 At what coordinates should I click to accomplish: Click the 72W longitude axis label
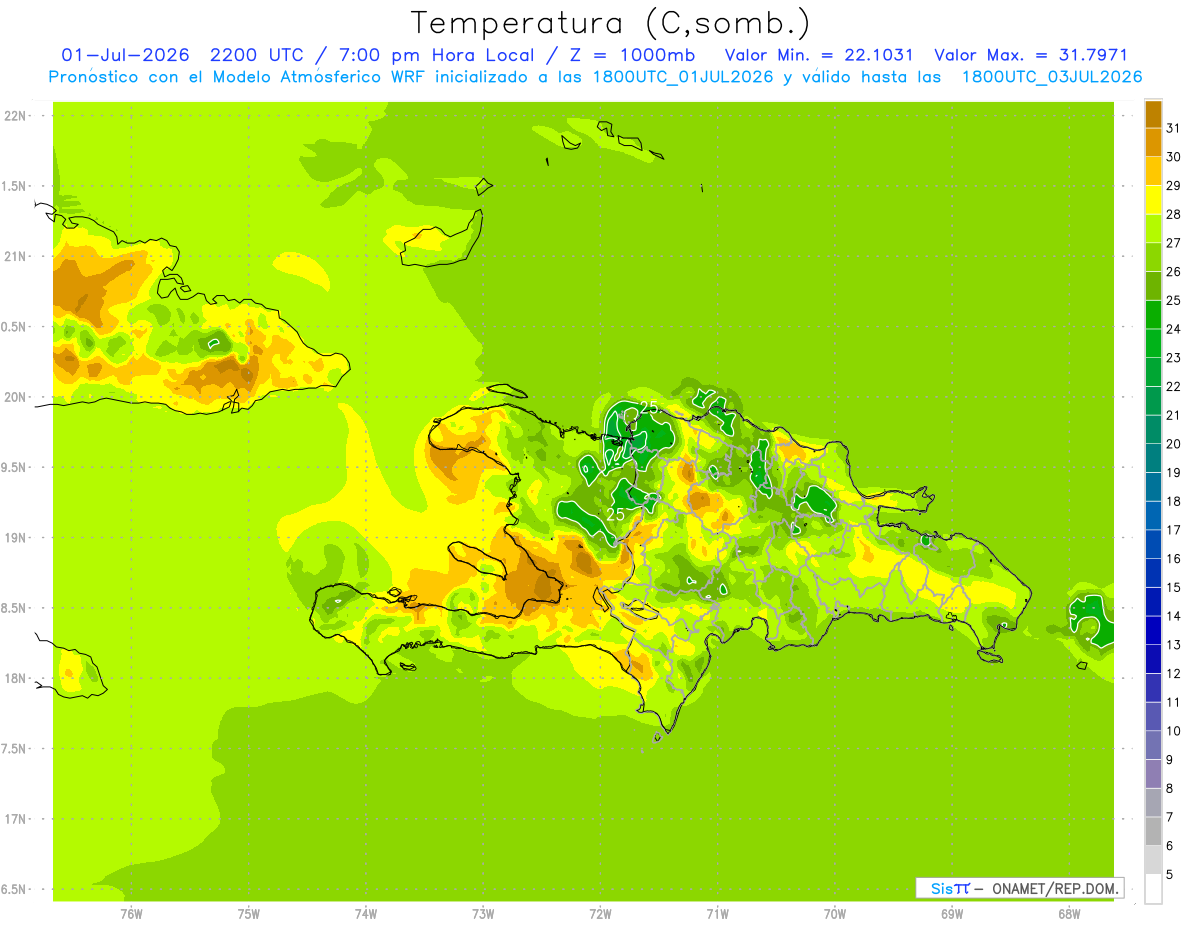[600, 913]
